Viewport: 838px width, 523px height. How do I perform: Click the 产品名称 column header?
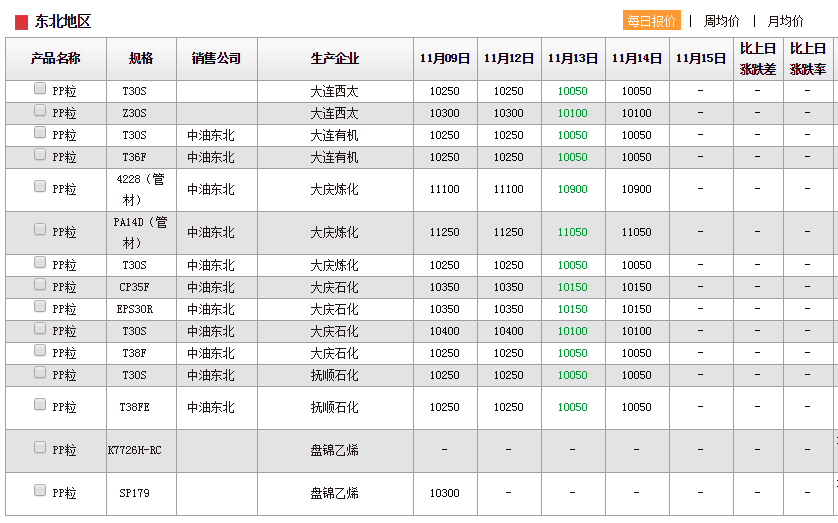[56, 59]
